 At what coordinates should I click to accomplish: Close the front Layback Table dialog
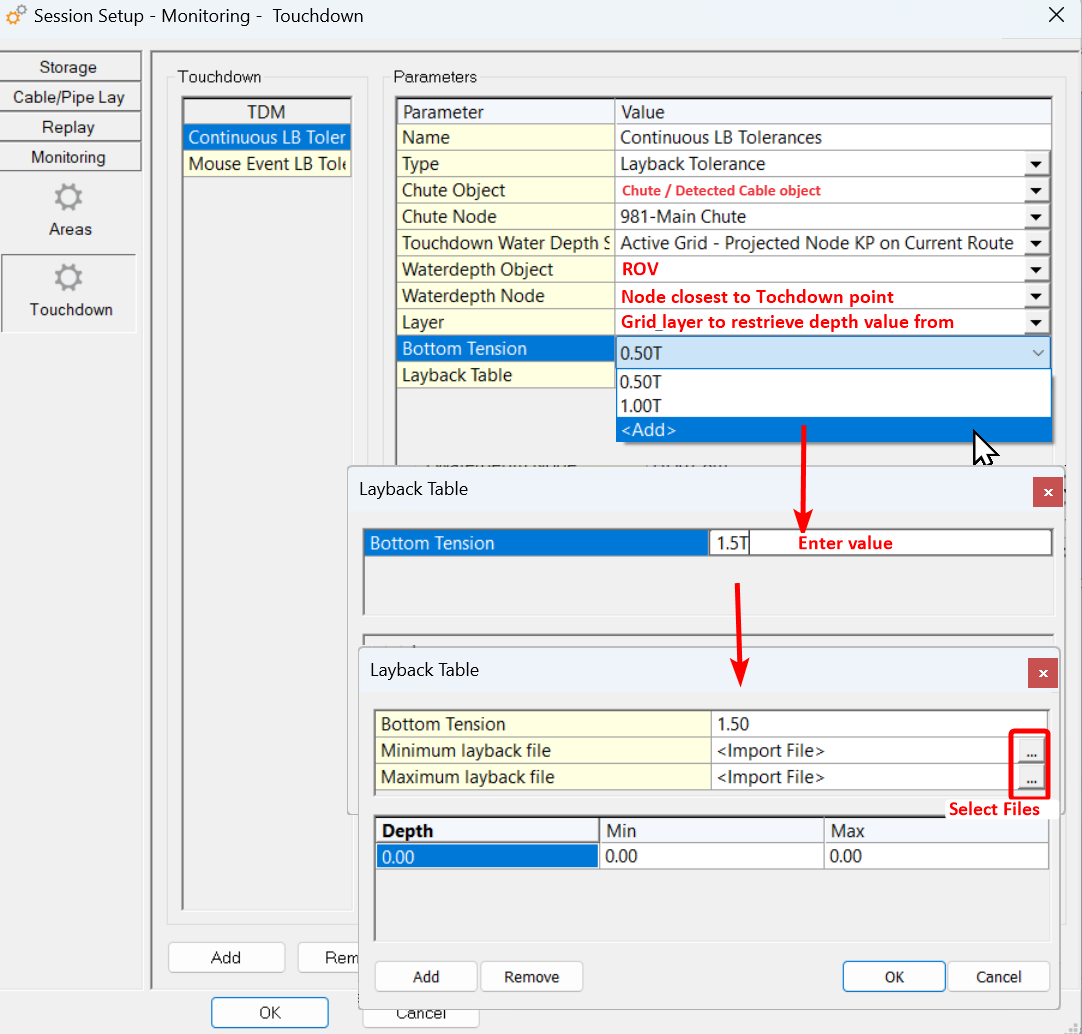click(1042, 673)
